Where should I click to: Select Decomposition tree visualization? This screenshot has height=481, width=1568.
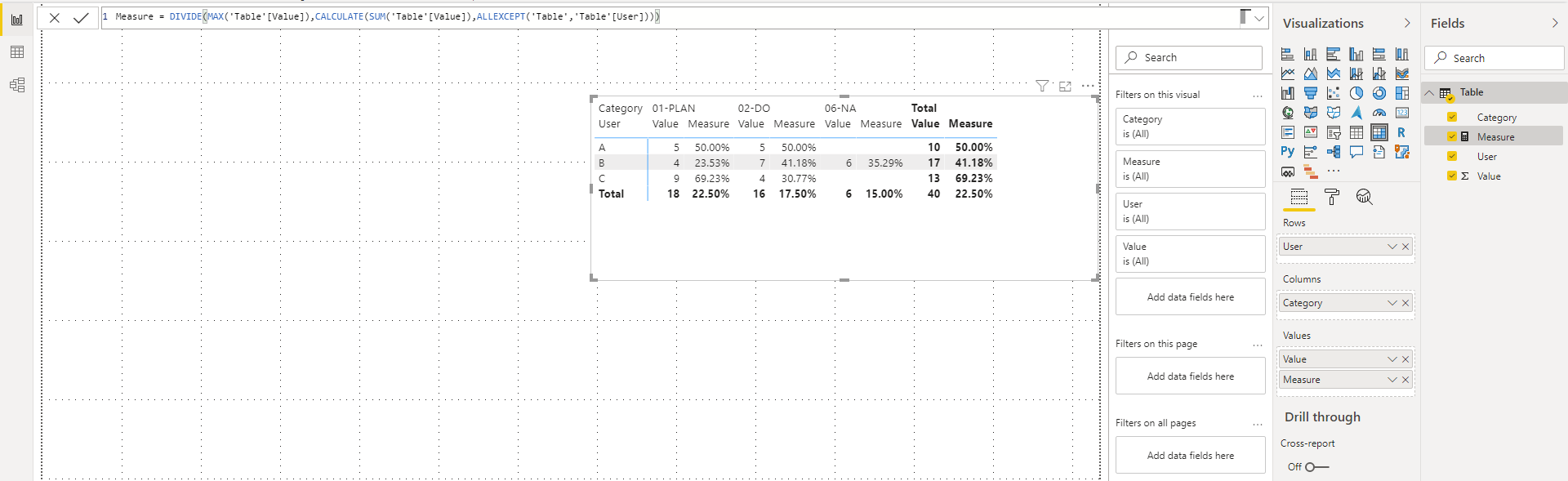point(1334,152)
